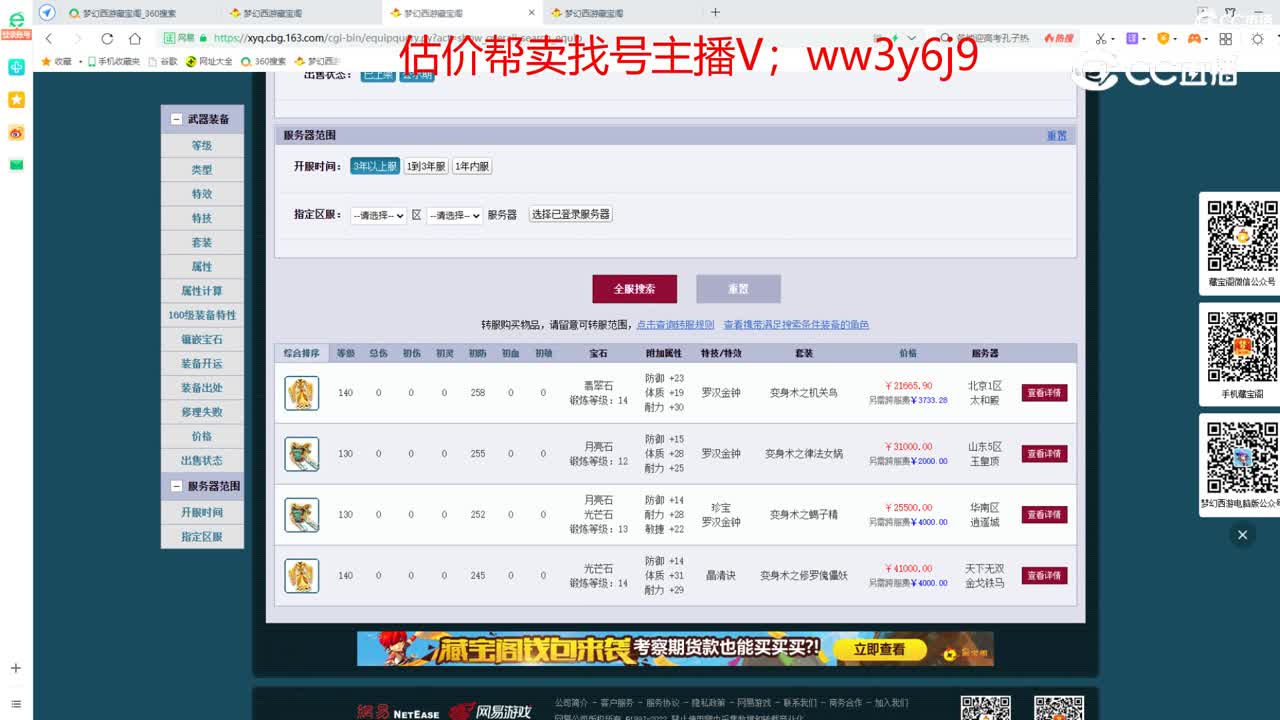Sort by the 总伤 column header
Image resolution: width=1280 pixels, height=720 pixels.
[378, 353]
